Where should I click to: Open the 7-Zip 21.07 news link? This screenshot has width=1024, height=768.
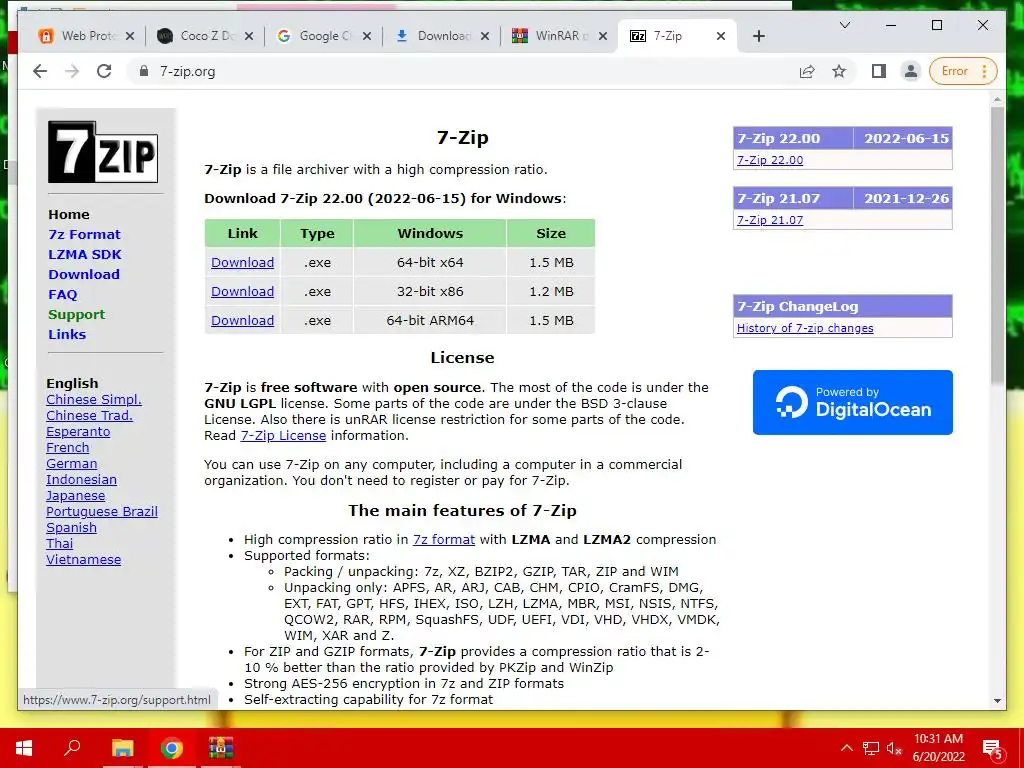[x=770, y=220]
